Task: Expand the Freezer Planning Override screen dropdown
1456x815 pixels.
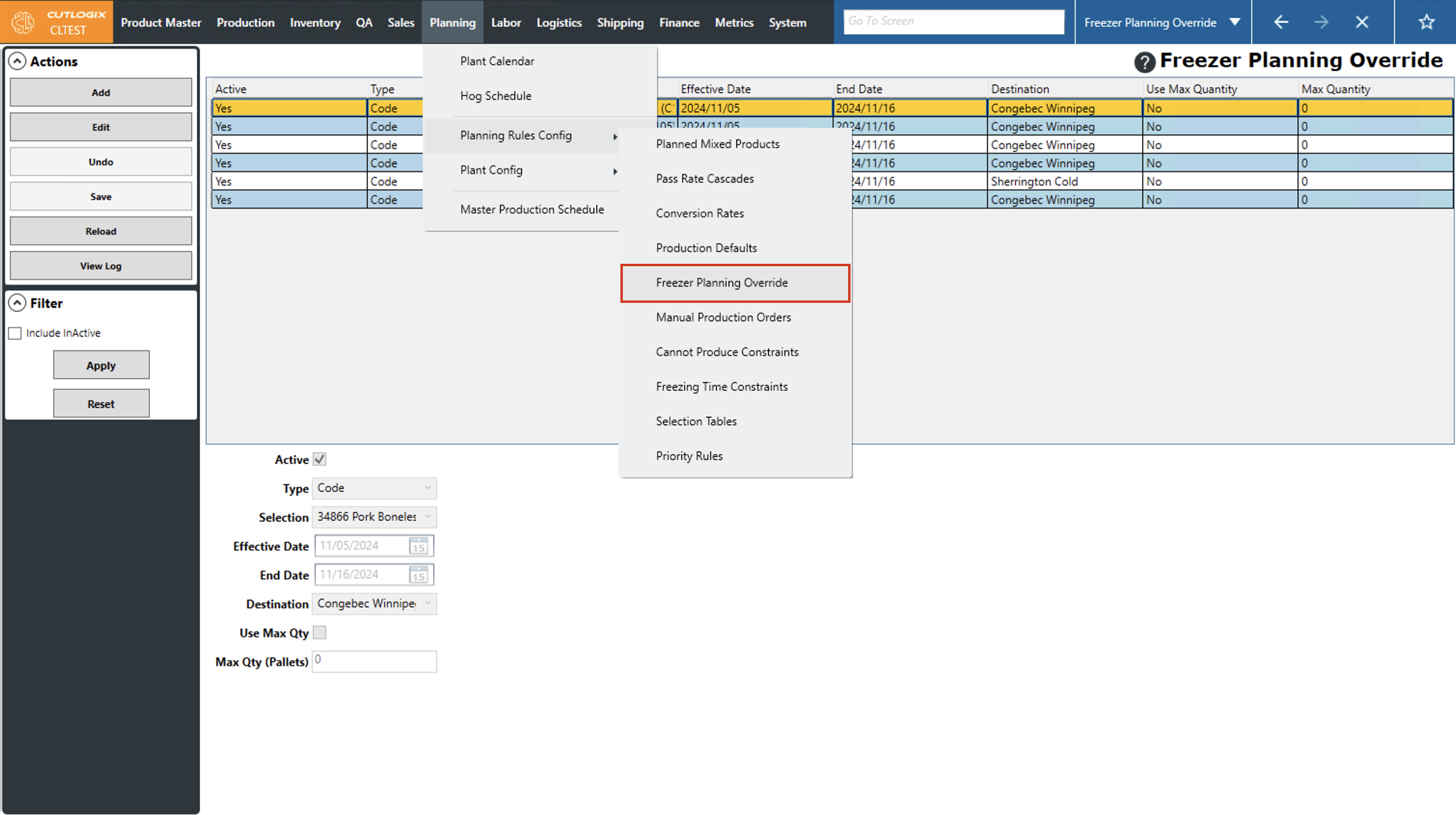Action: [x=1235, y=22]
